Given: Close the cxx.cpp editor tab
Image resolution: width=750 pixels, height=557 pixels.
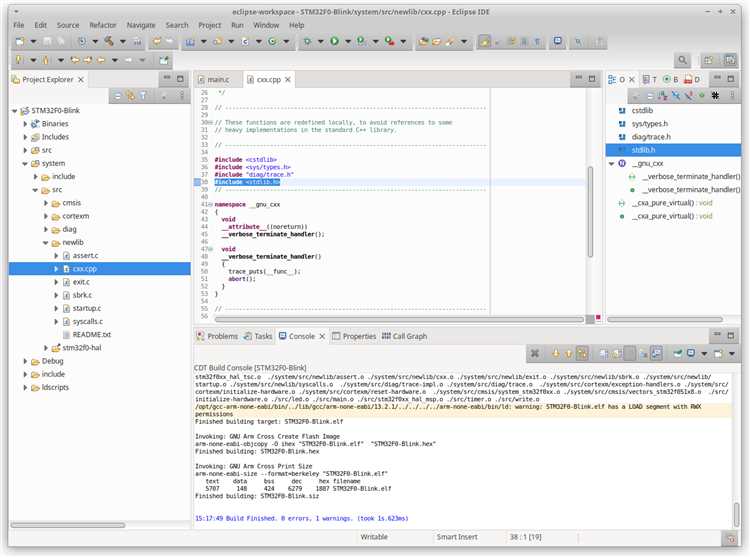Looking at the screenshot, I should 288,80.
